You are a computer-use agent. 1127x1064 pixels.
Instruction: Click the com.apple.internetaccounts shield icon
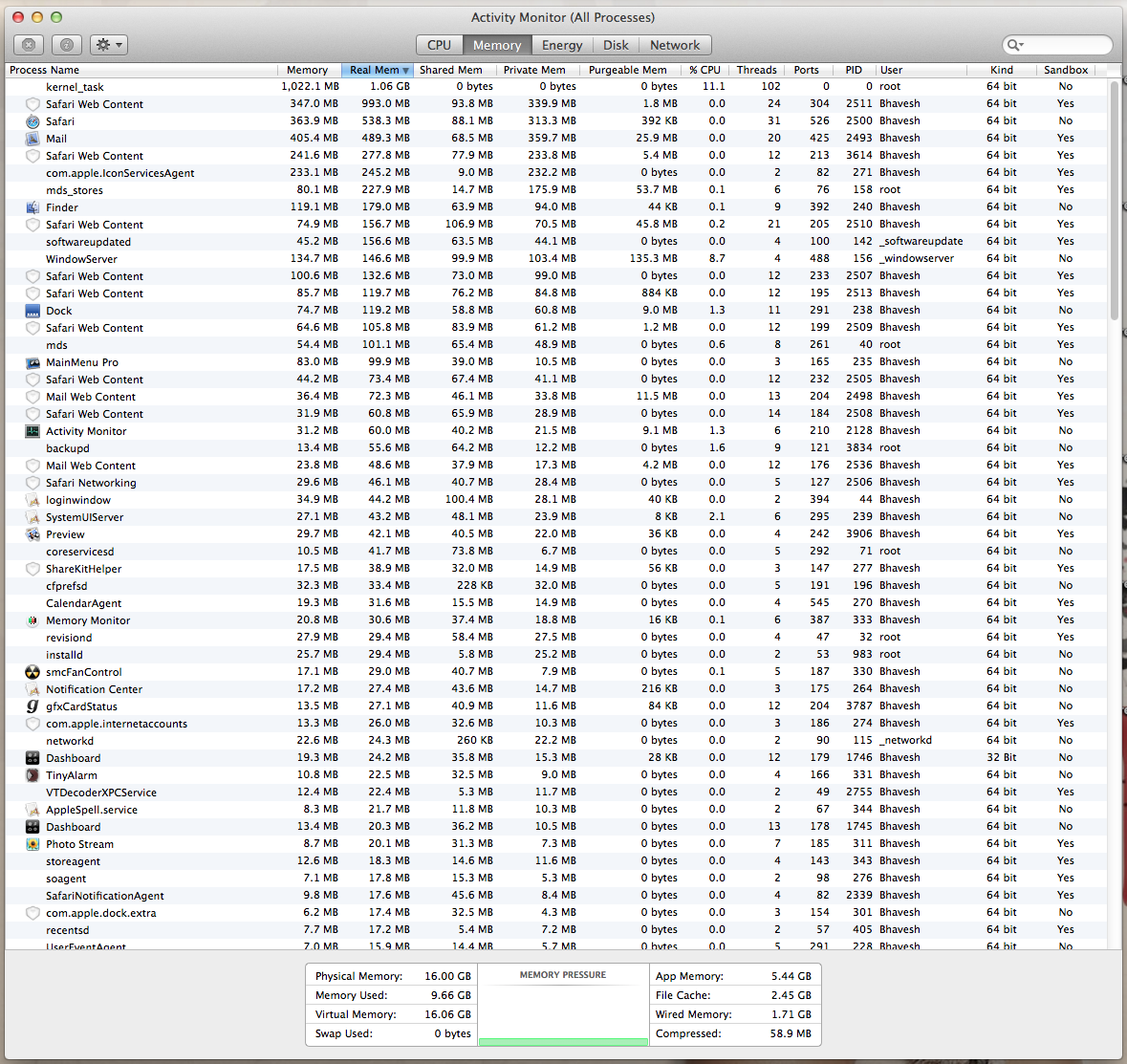pyautogui.click(x=33, y=724)
